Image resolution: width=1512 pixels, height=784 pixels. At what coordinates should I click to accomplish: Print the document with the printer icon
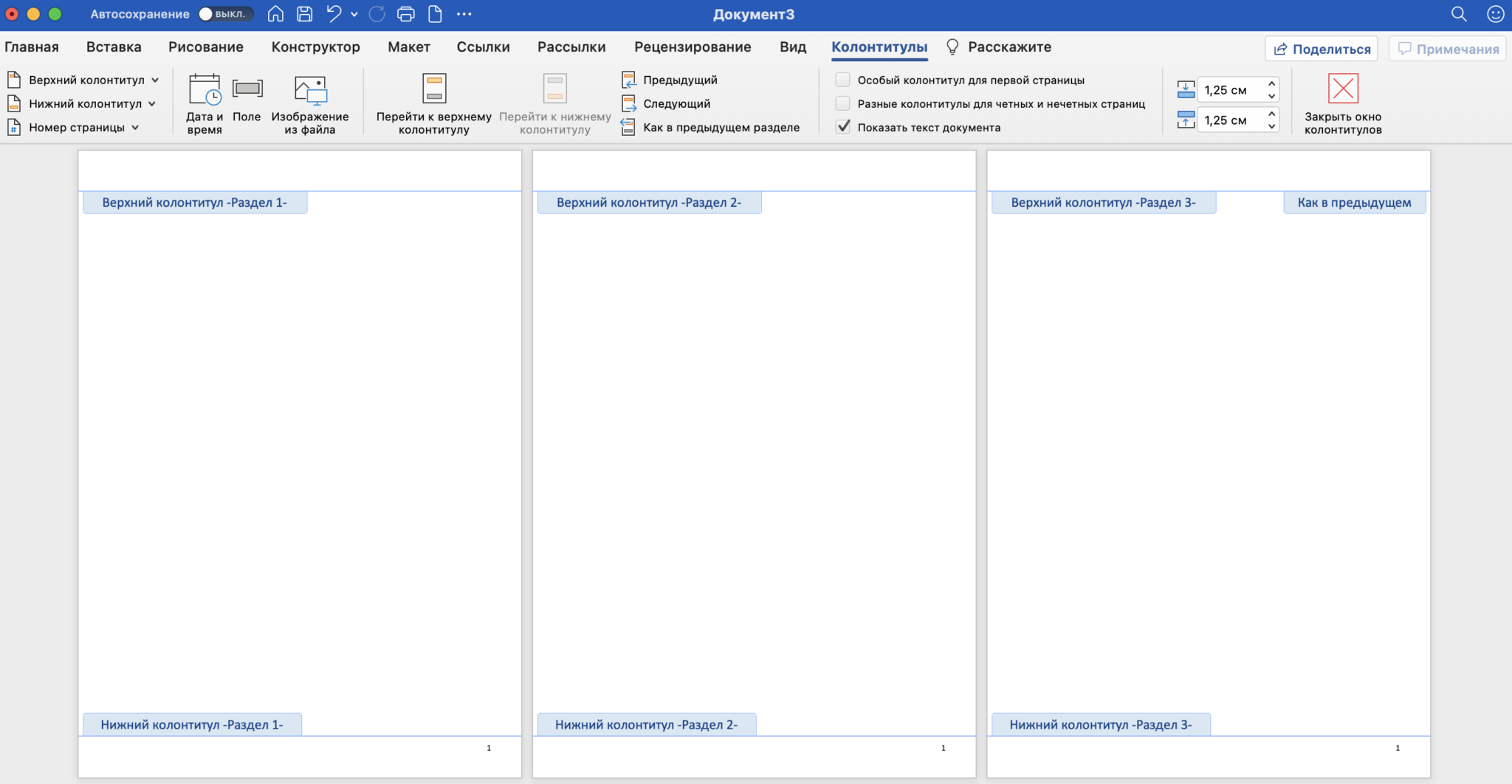point(406,14)
